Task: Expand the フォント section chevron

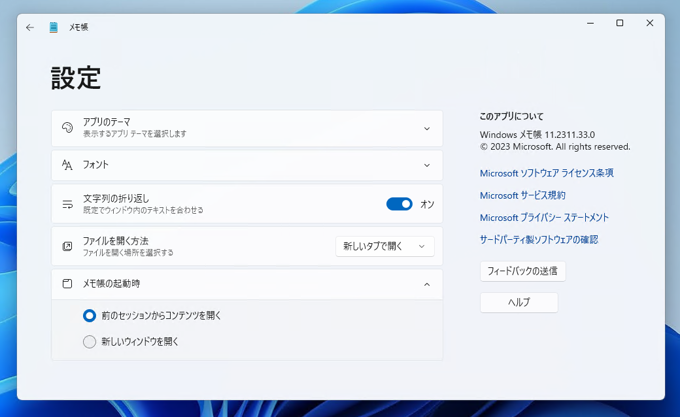Action: (x=427, y=165)
